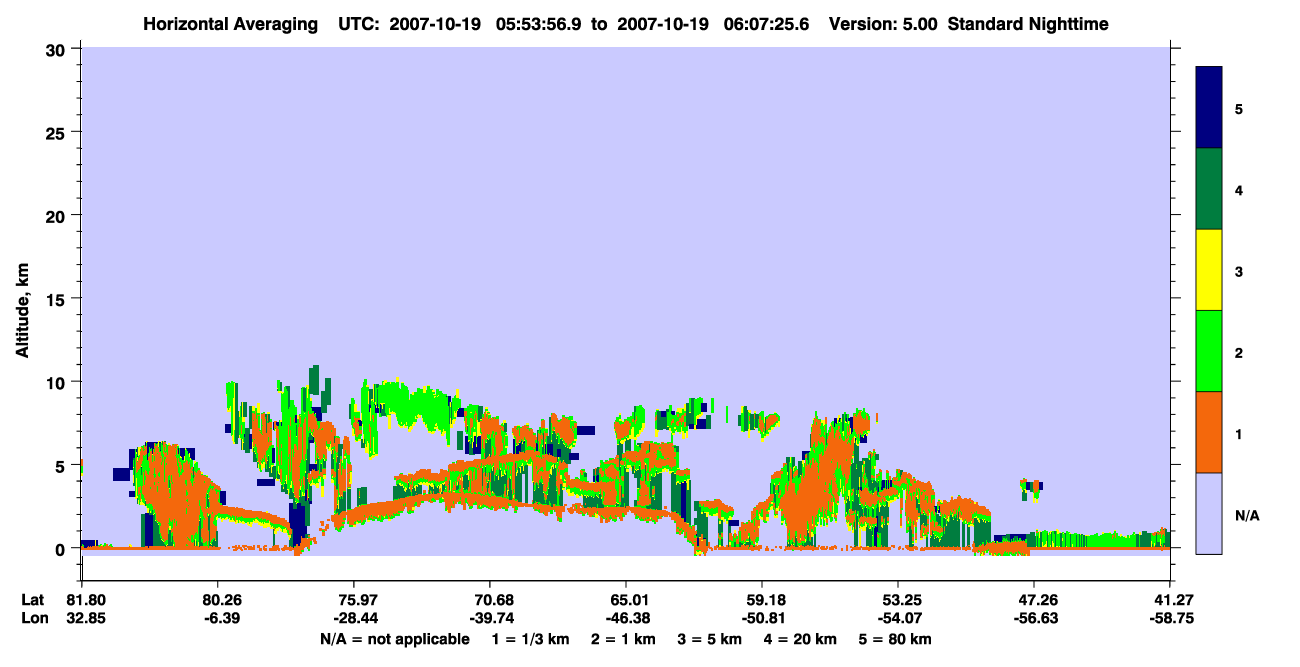Click 'Version: 5.00' in the title
Image resolution: width=1300 pixels, height=667 pixels.
[x=884, y=24]
